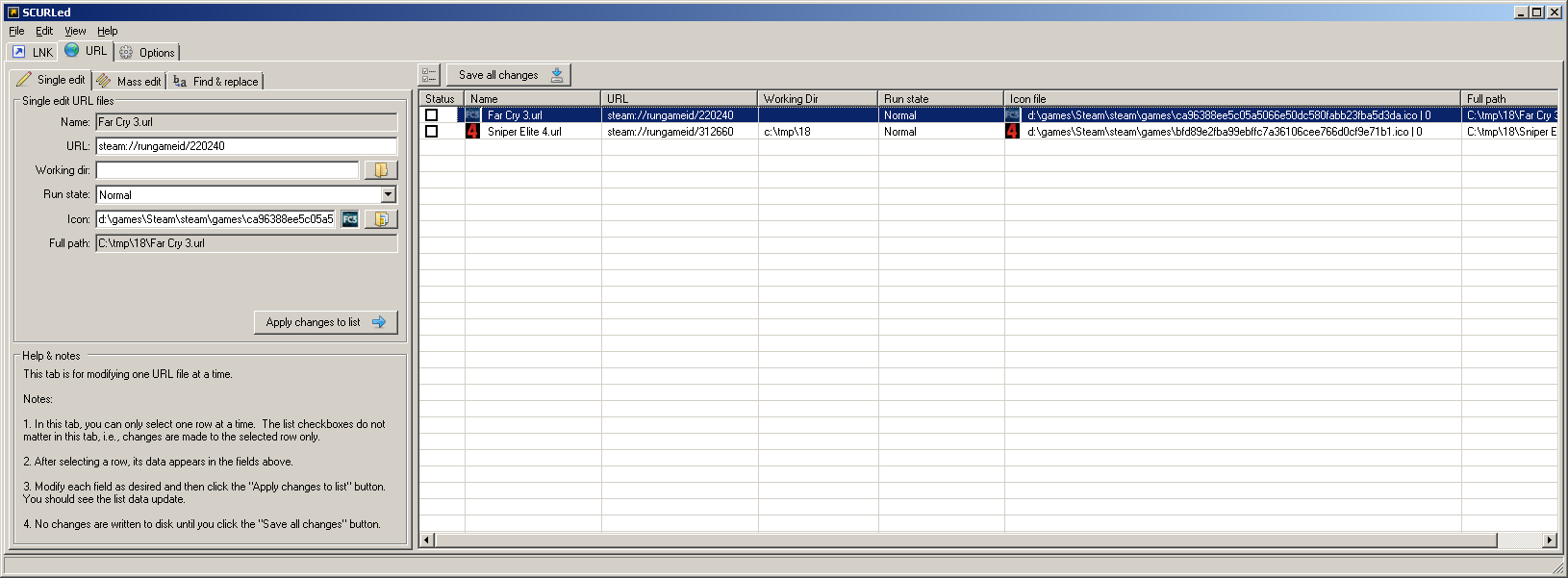
Task: Click the Working dir input field
Action: pos(227,170)
